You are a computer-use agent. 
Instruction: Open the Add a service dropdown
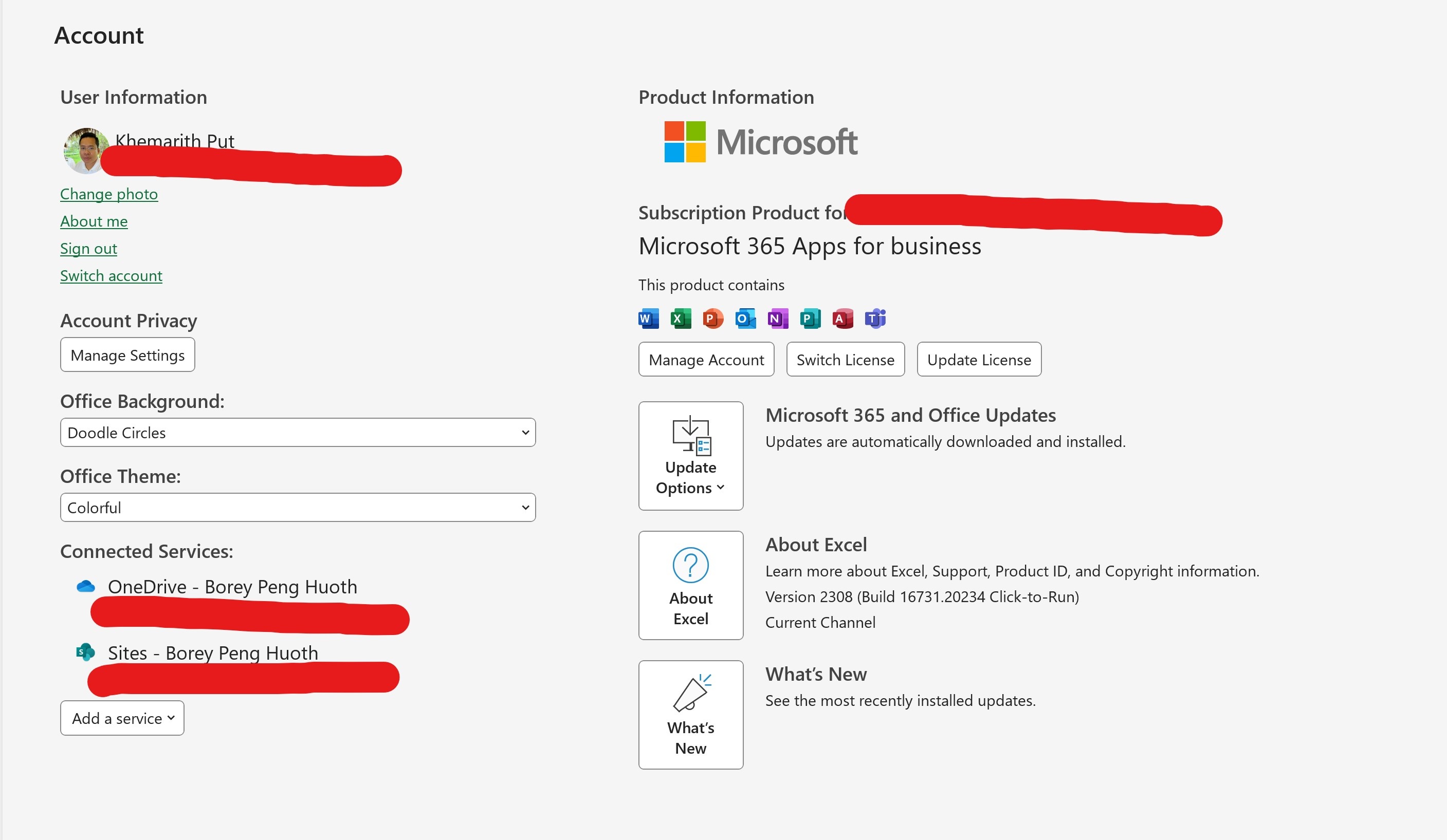tap(122, 718)
